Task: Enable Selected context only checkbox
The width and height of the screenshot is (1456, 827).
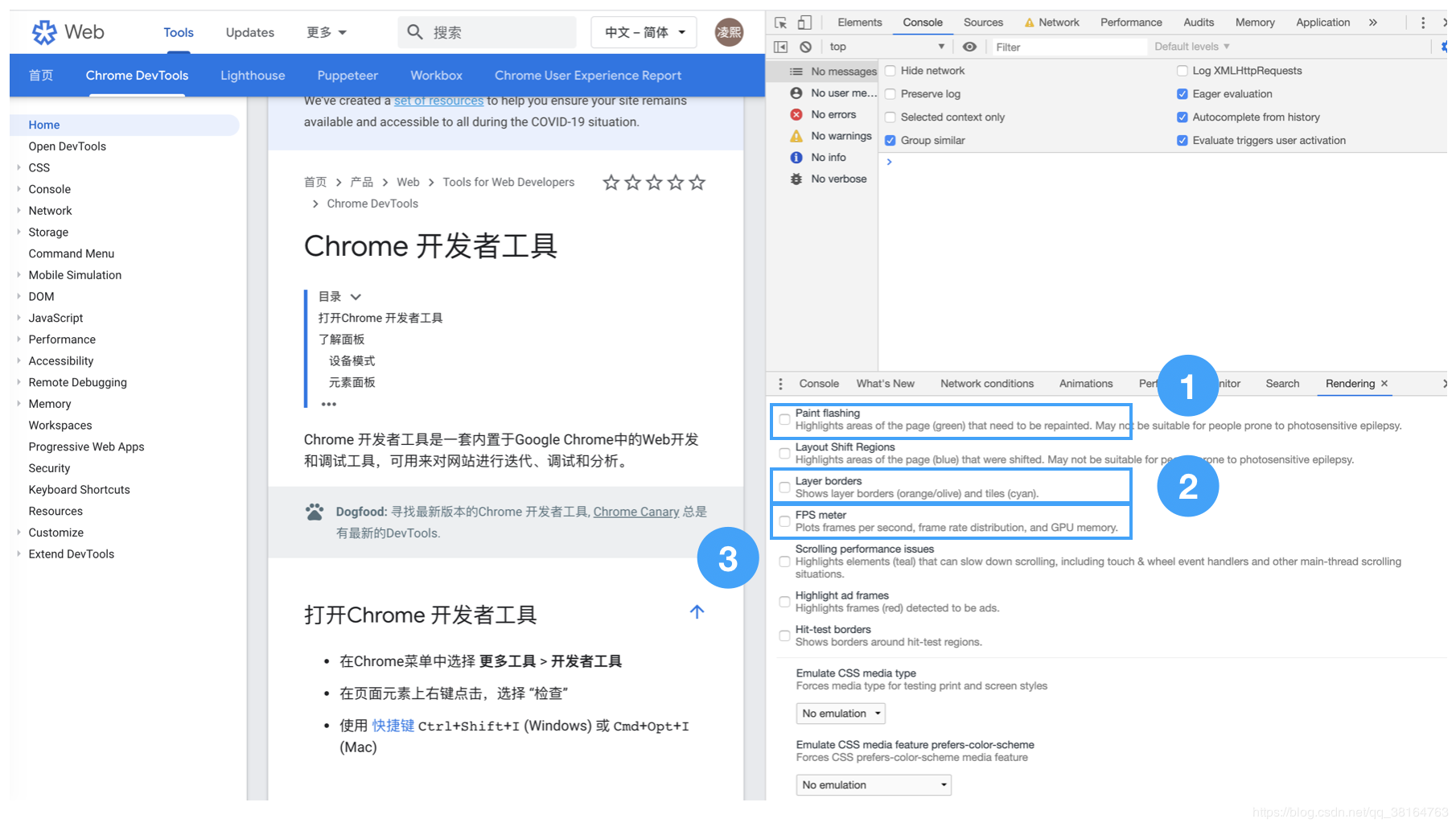Action: pyautogui.click(x=890, y=117)
